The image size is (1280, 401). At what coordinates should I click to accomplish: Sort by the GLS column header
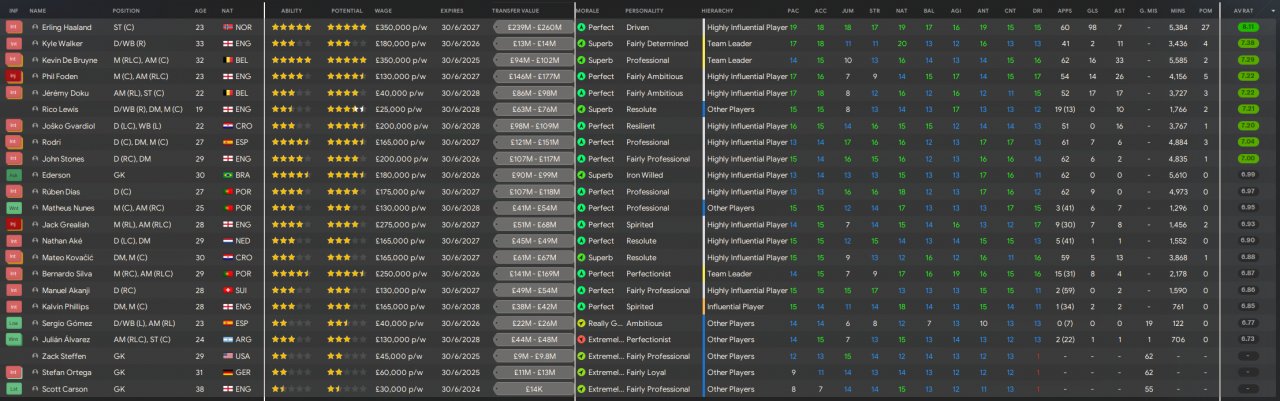1093,10
